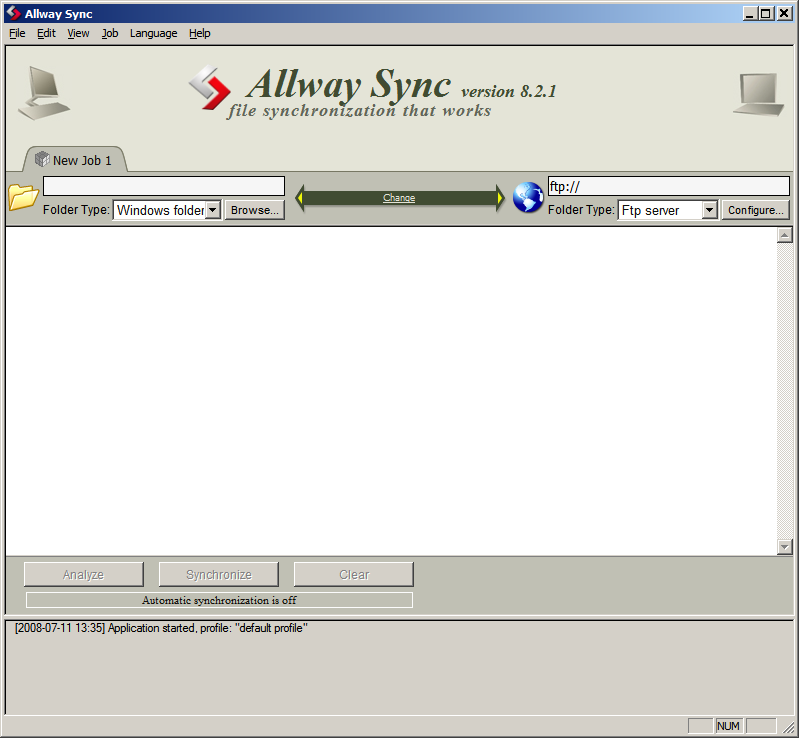Expand the Windows folder type dropdown

coord(213,210)
